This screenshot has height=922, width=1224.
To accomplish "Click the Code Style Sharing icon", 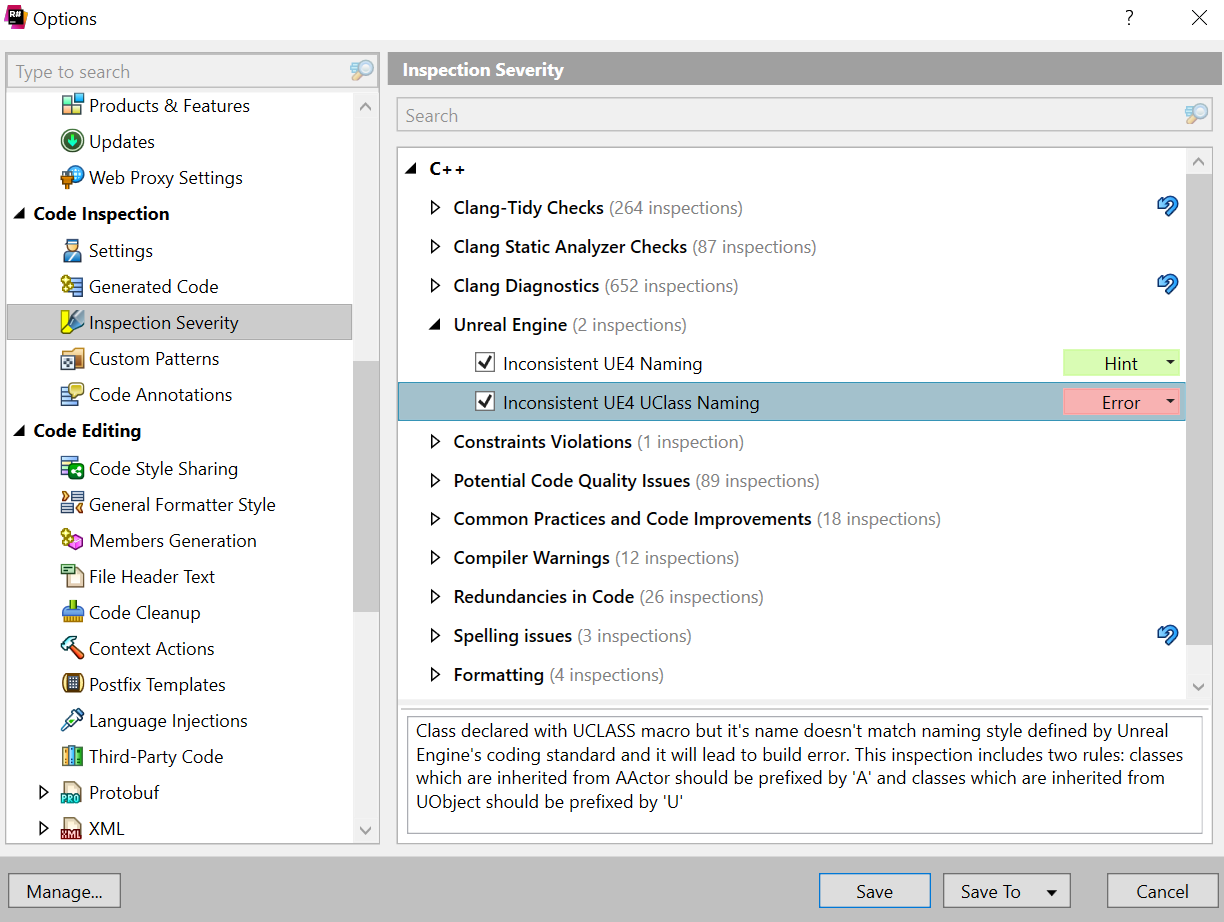I will tap(72, 468).
